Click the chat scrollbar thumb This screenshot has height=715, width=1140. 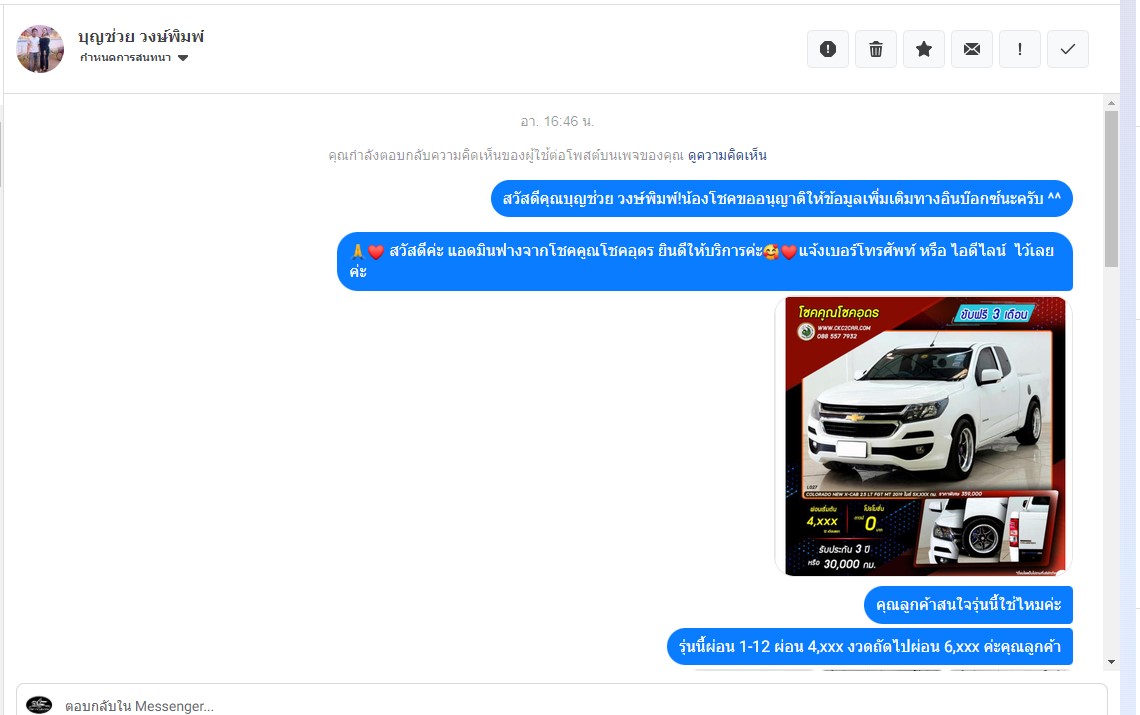[x=1111, y=188]
